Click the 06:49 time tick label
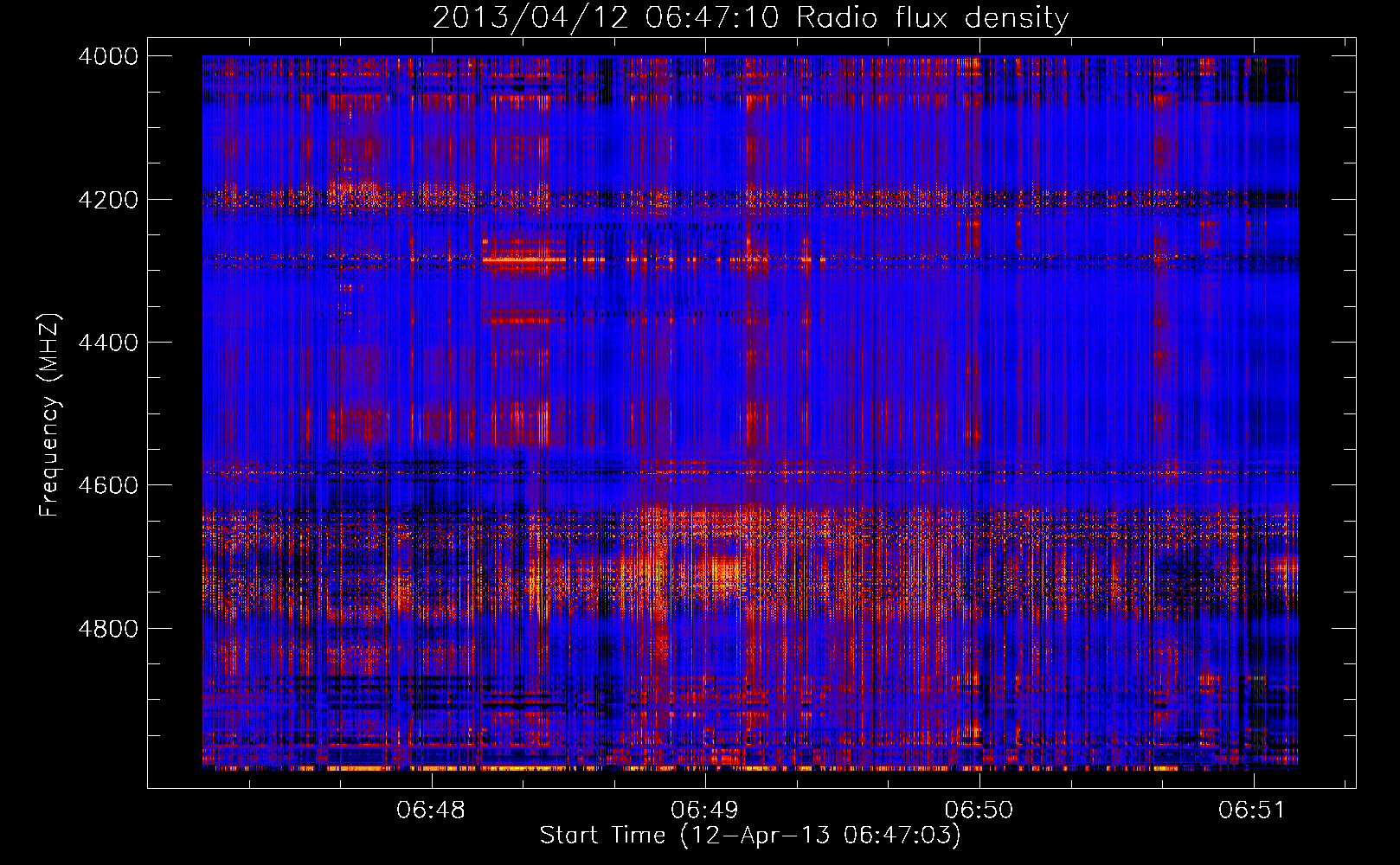The height and width of the screenshot is (865, 1400). click(x=705, y=811)
